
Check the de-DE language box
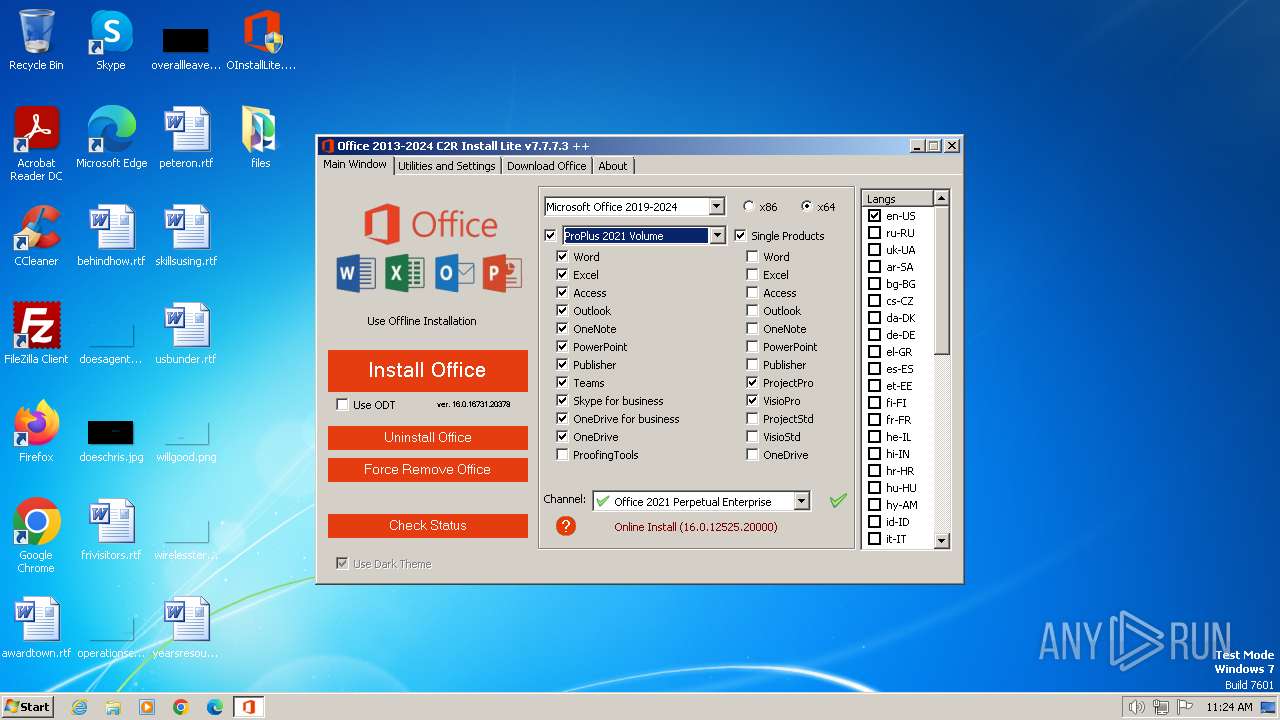point(874,335)
